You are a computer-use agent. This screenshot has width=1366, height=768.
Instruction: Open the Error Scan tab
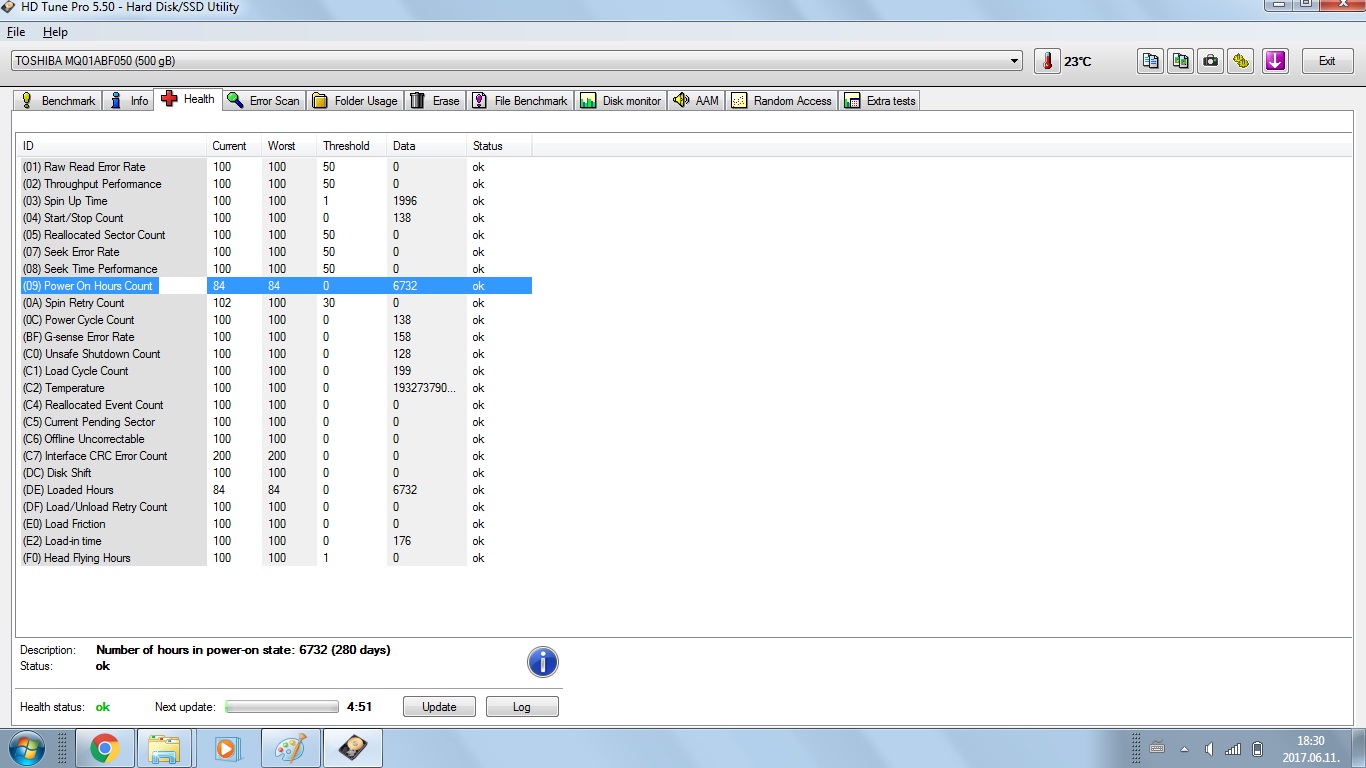point(264,101)
